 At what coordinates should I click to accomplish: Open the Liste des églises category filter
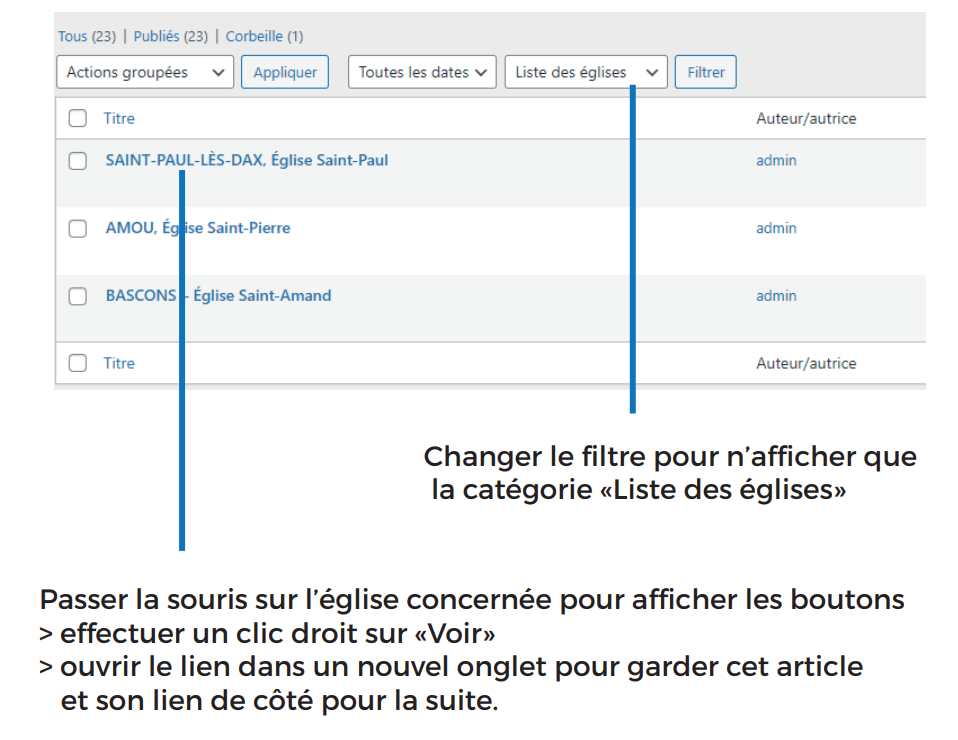[x=586, y=72]
